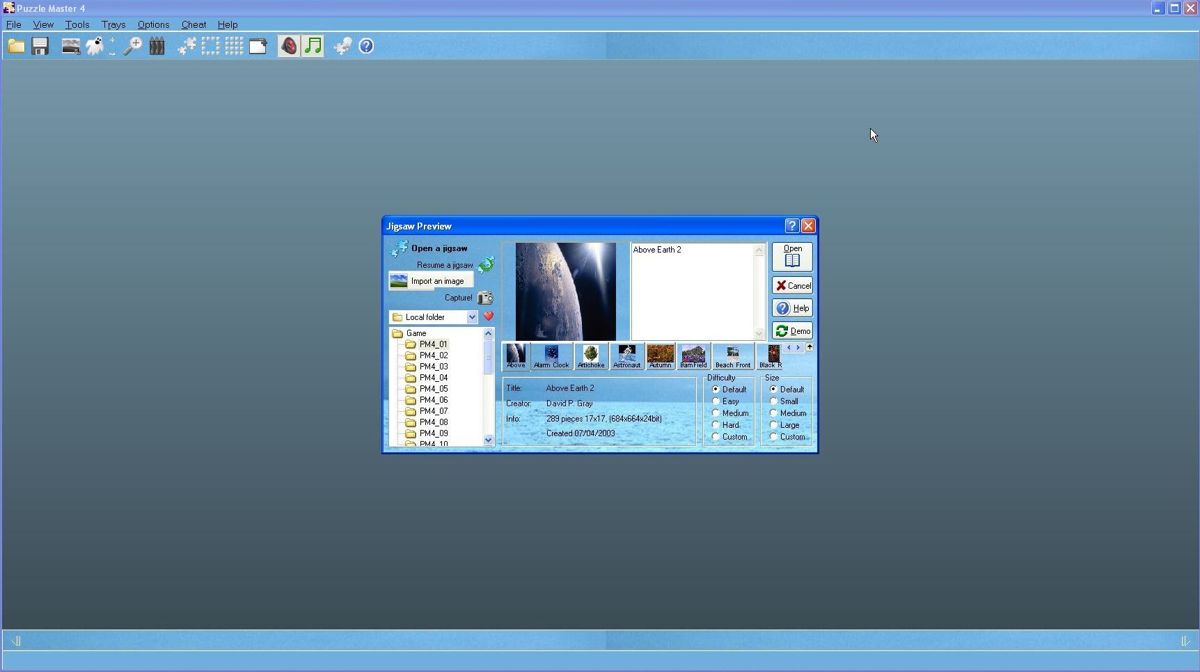Open the Tools menu
This screenshot has width=1200, height=672.
coord(77,24)
